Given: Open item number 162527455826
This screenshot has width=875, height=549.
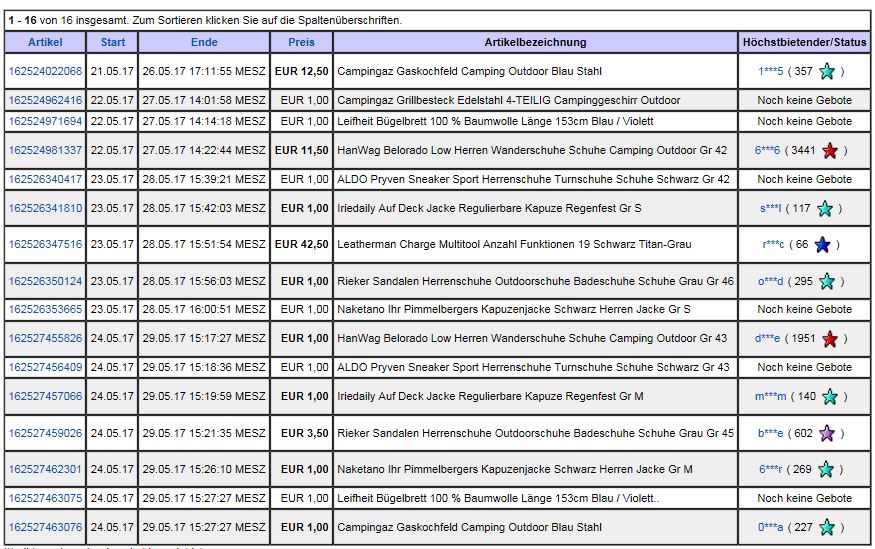Looking at the screenshot, I should 45,338.
